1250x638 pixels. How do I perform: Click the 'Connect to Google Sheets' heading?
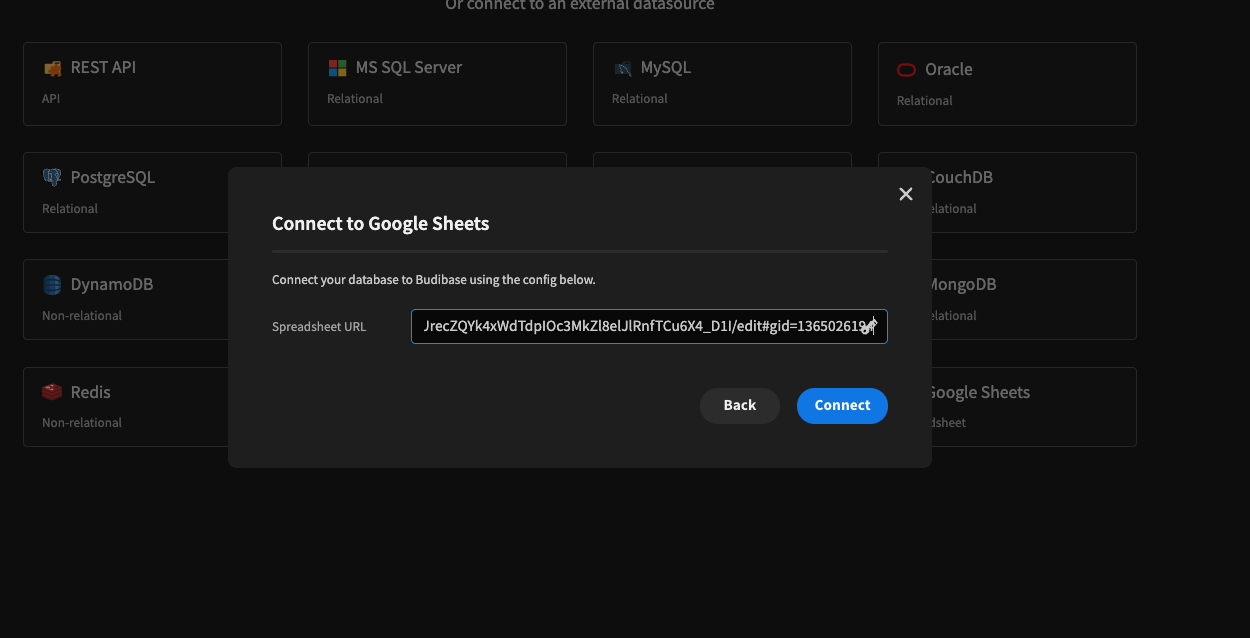(x=381, y=223)
